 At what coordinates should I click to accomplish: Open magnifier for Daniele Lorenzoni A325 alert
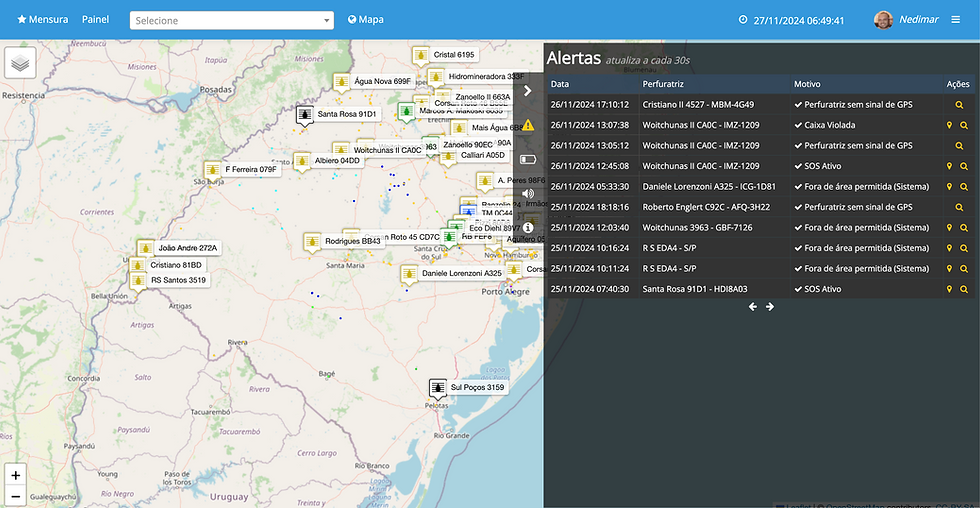964,187
